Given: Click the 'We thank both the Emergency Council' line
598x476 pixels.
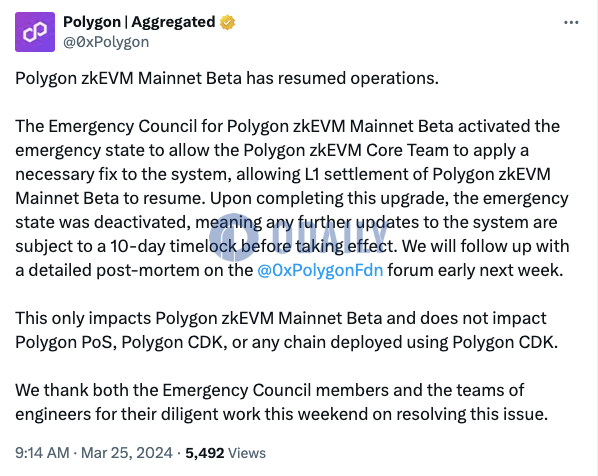Looking at the screenshot, I should pos(270,390).
